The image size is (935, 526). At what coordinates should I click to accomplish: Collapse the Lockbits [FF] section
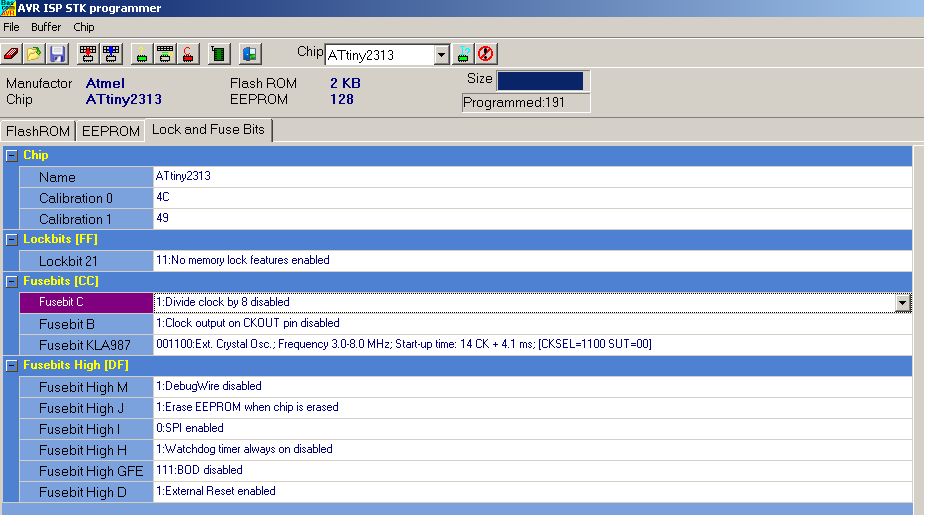(11, 240)
